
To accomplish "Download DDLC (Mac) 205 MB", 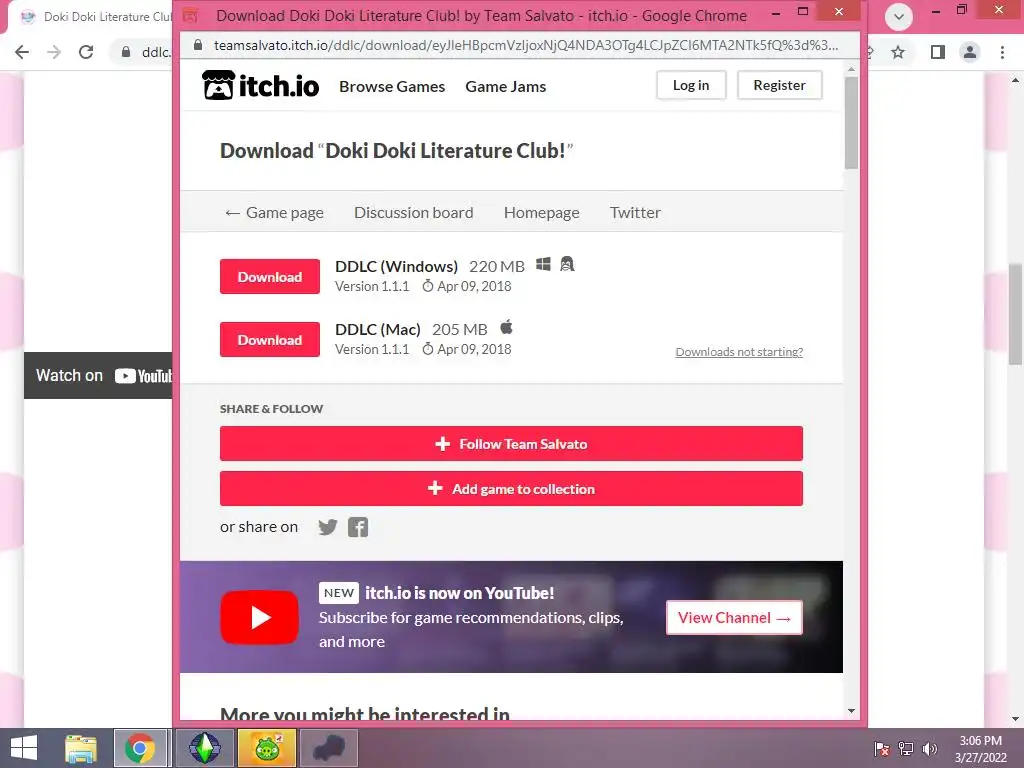I will click(x=270, y=340).
